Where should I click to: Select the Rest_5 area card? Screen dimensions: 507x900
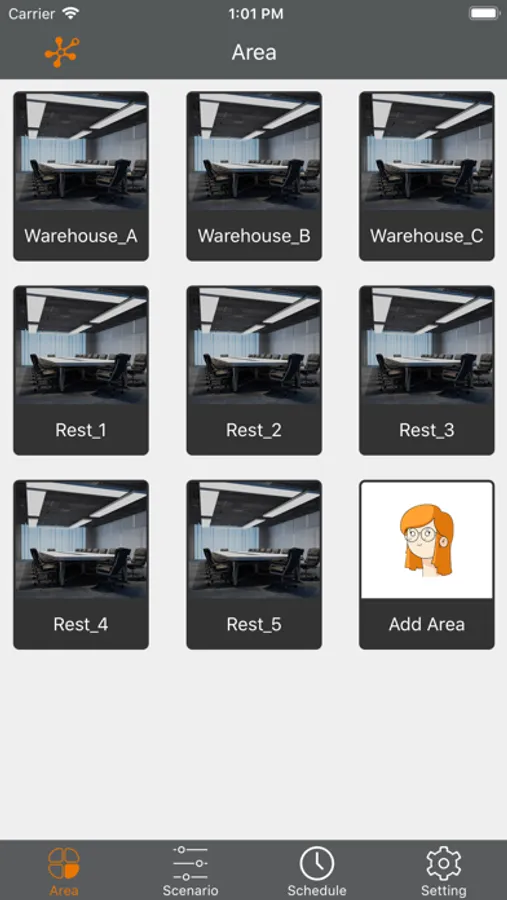click(254, 565)
